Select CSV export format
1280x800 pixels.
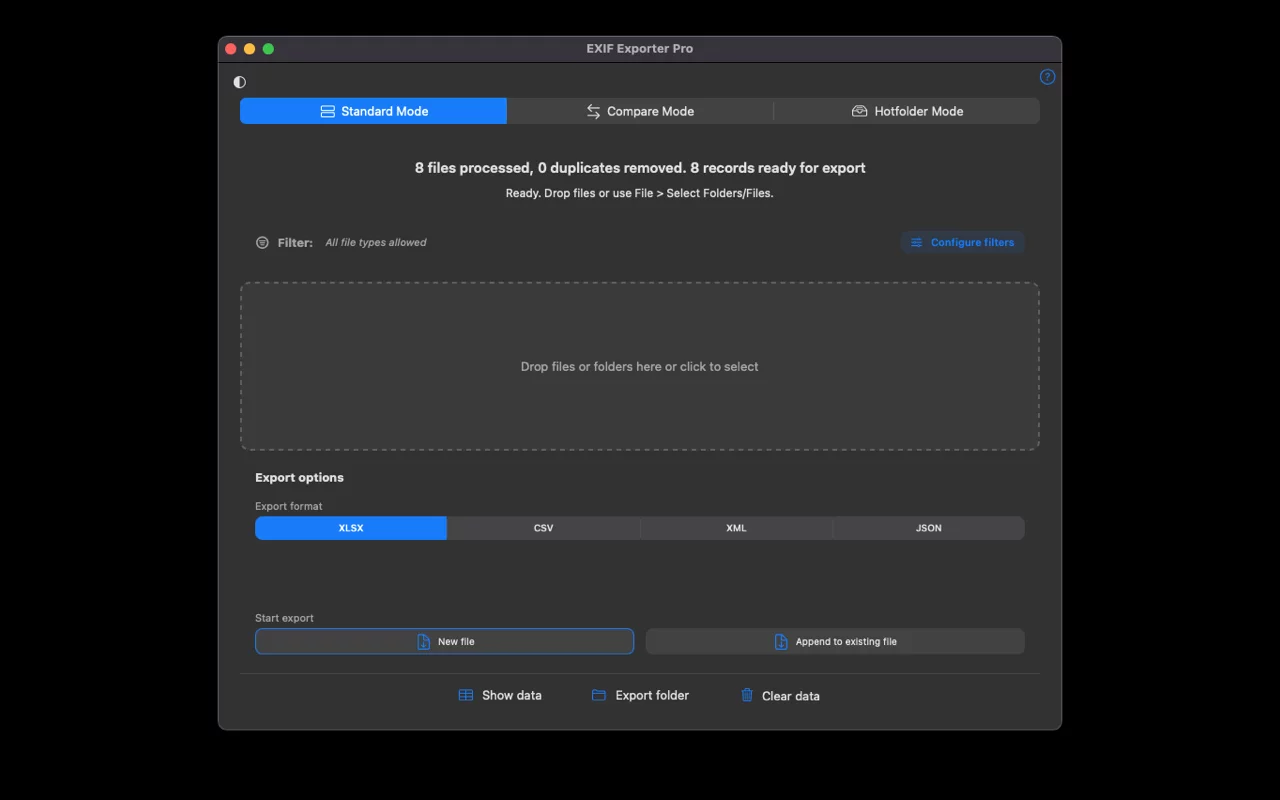click(x=543, y=528)
